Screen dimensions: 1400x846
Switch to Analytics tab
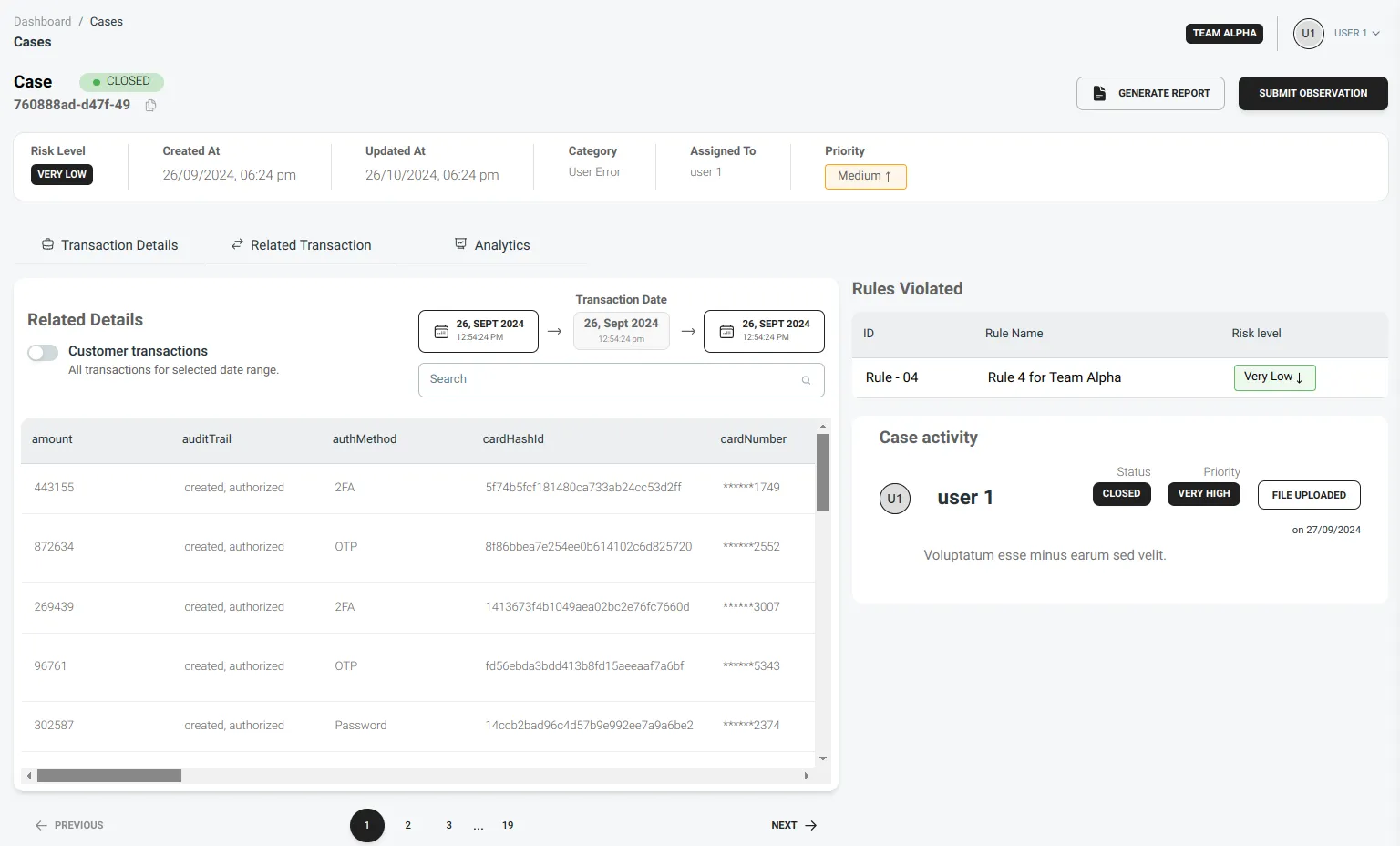coord(492,245)
